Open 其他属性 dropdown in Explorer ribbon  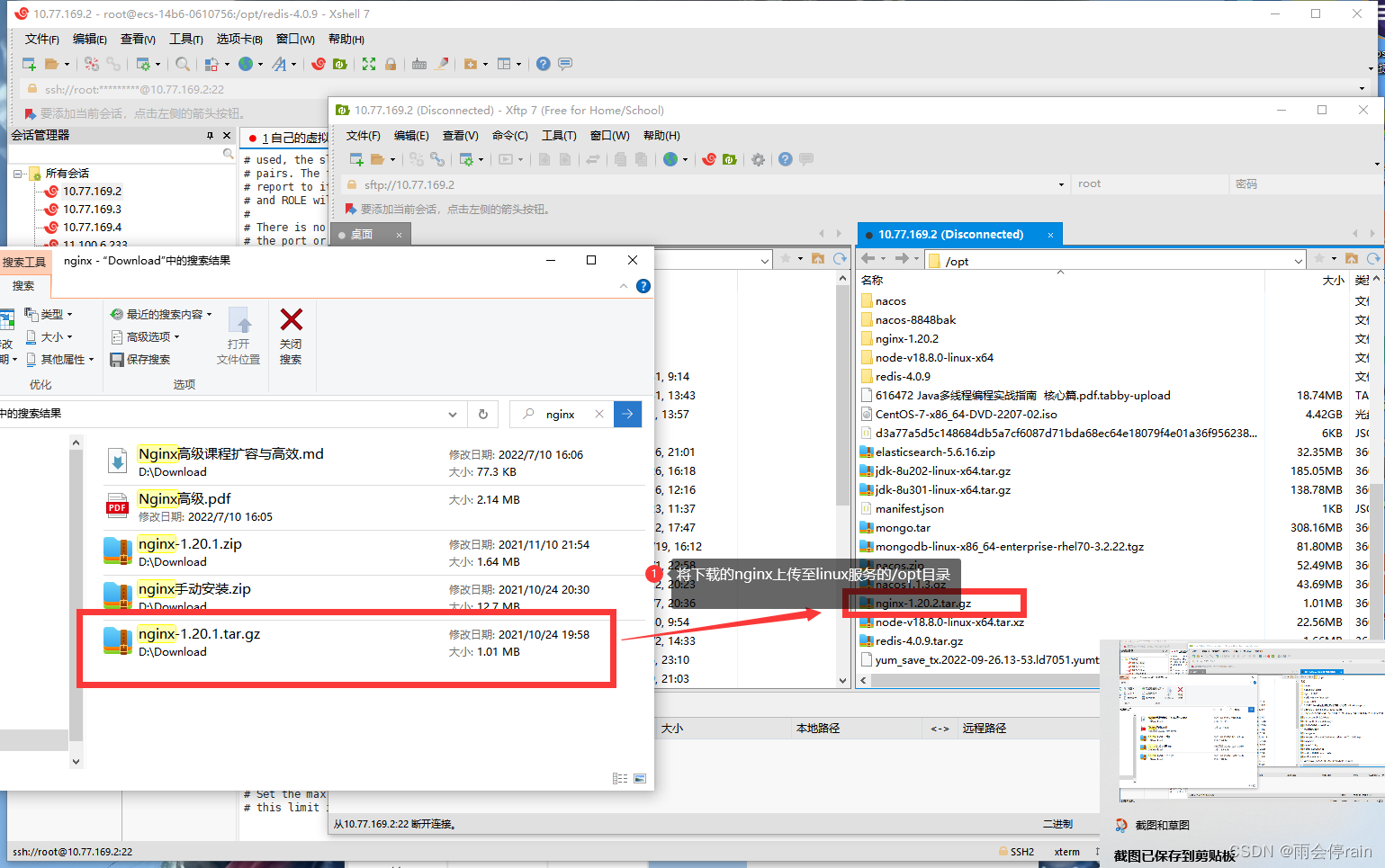coord(59,360)
